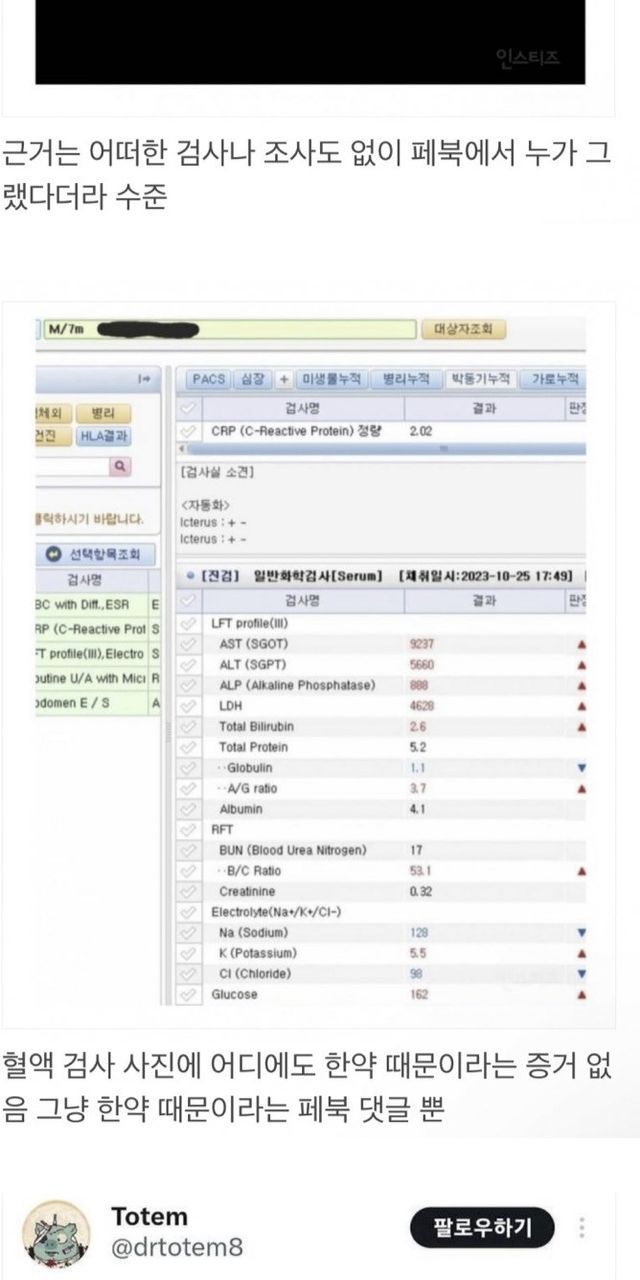
Task: Collapse the RFT group row
Action: click(187, 830)
